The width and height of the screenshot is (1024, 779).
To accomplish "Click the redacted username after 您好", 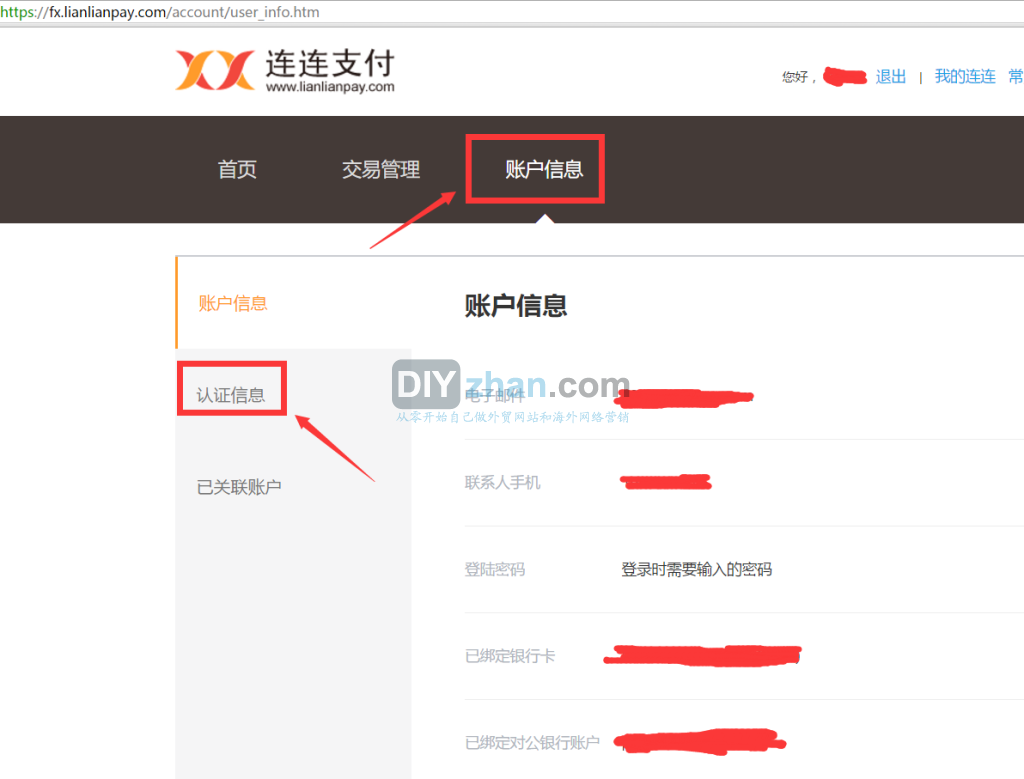I will [x=844, y=76].
